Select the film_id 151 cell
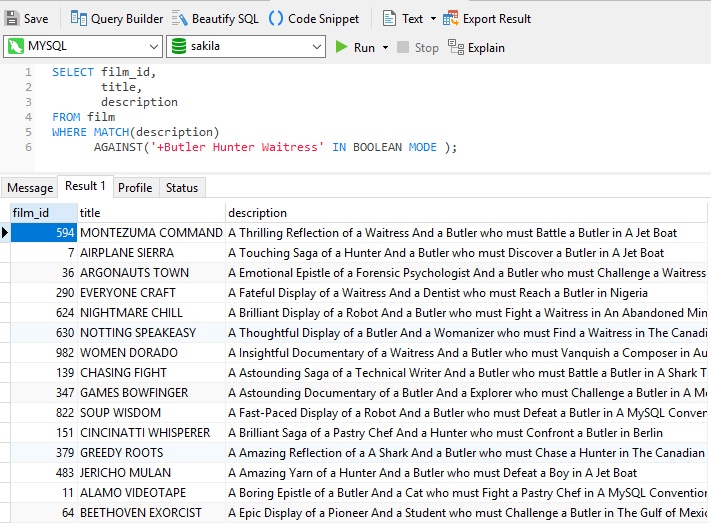 click(x=44, y=432)
